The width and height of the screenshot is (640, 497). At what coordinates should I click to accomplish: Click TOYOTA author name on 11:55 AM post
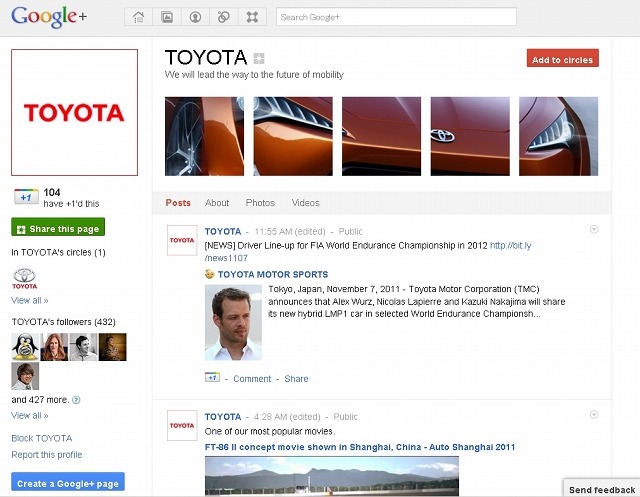point(223,232)
